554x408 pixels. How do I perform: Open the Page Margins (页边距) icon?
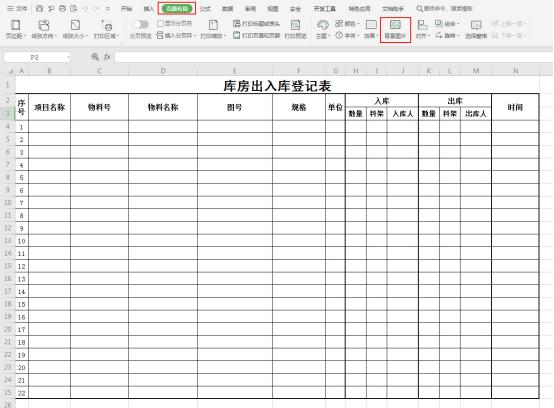point(16,25)
